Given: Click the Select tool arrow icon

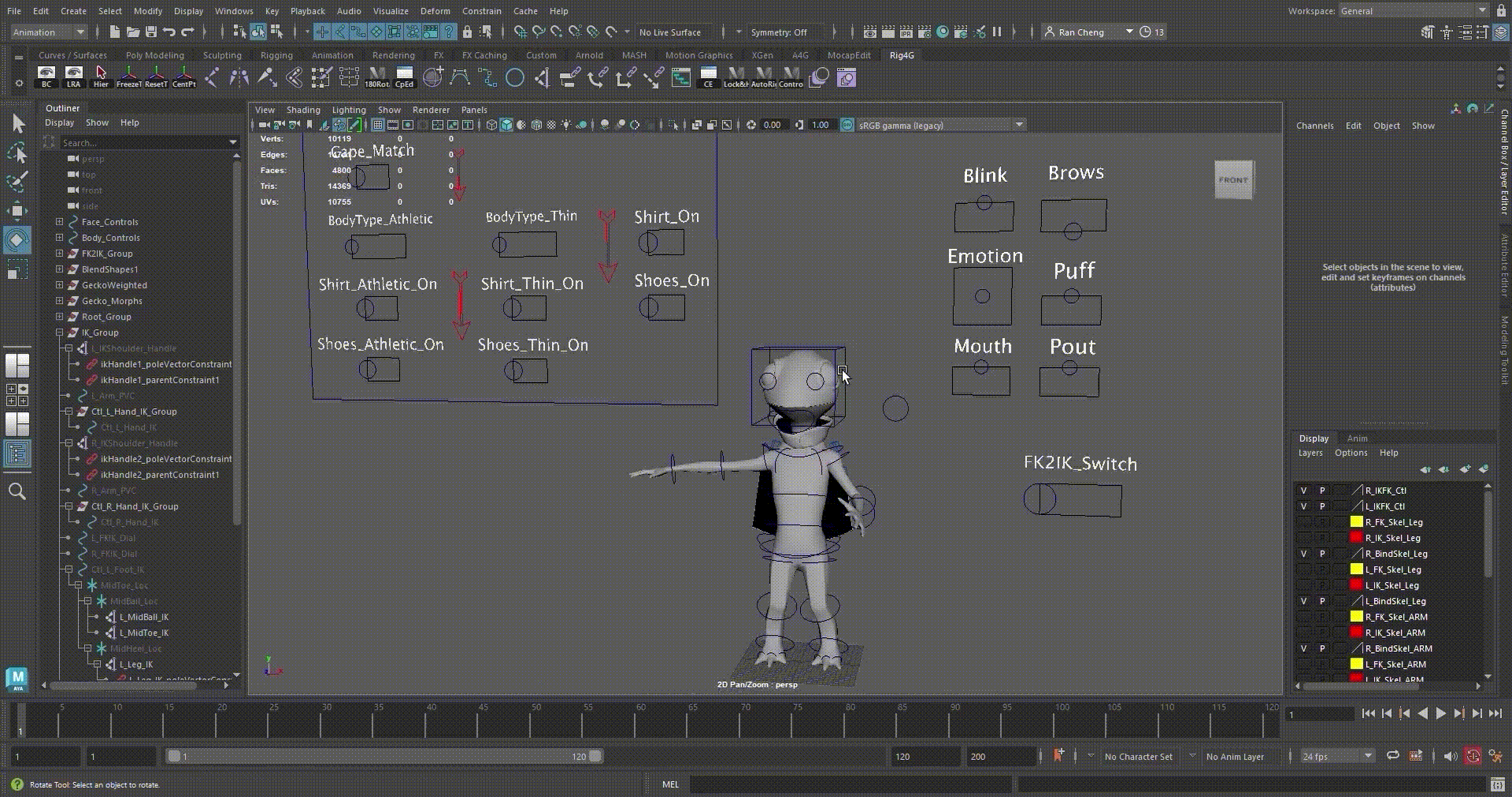Looking at the screenshot, I should pos(18,124).
